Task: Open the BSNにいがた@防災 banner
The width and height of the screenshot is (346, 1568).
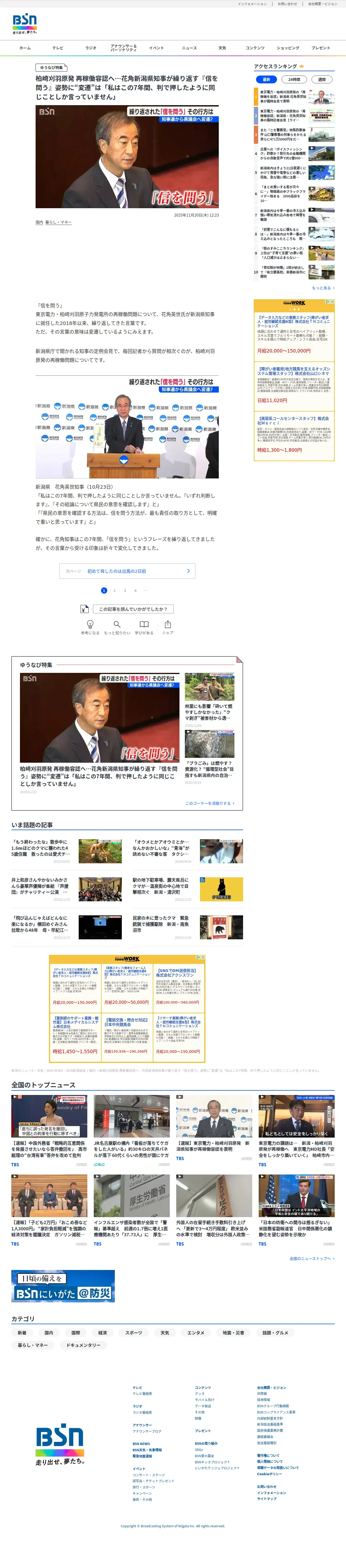Action: pyautogui.click(x=63, y=1286)
